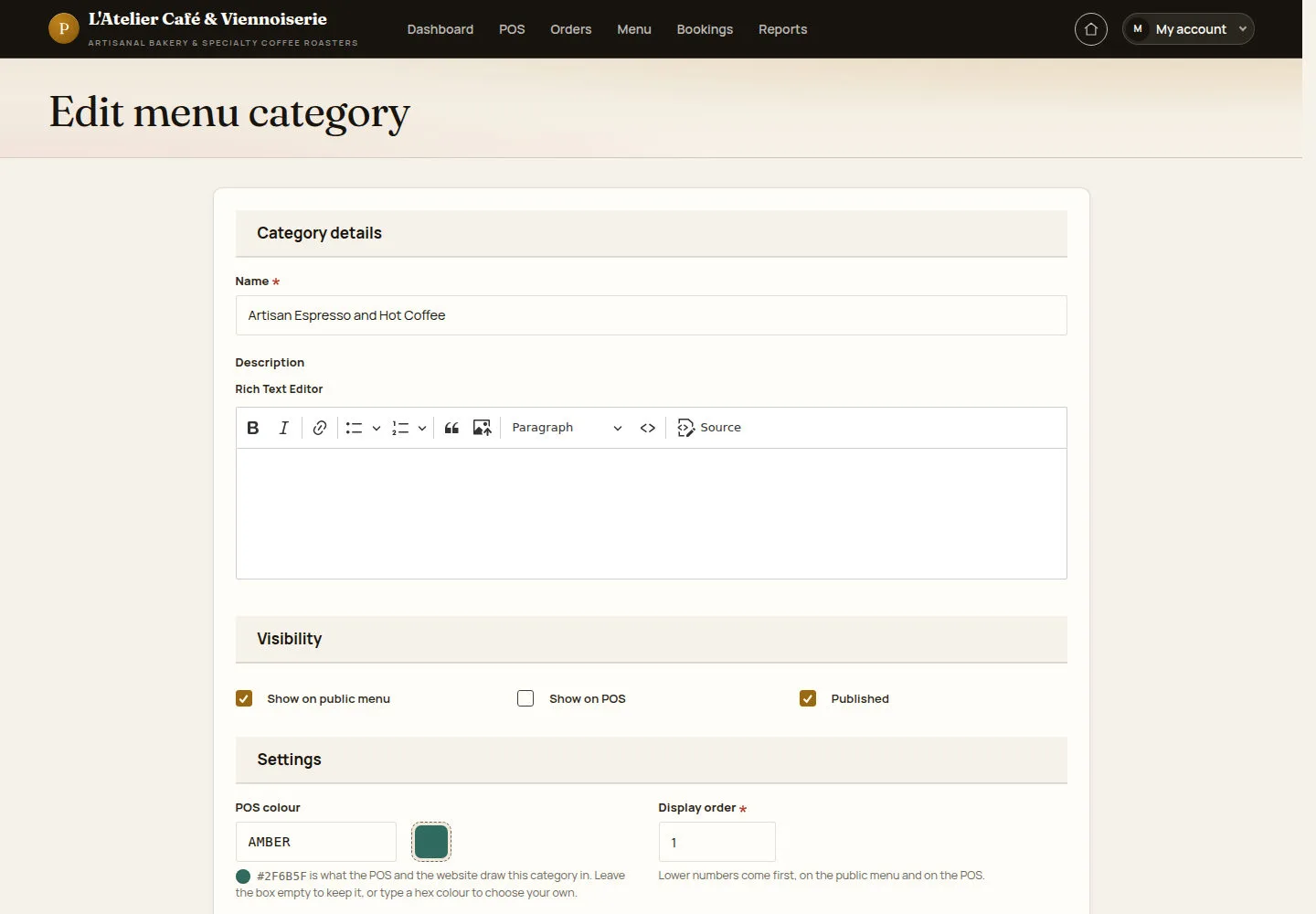The image size is (1316, 914).
Task: Open numbered list style dropdown arrow
Action: 422,428
